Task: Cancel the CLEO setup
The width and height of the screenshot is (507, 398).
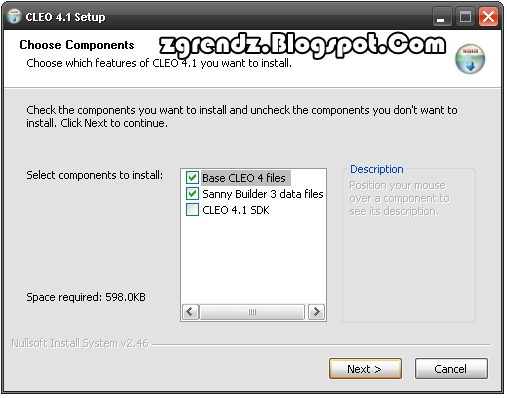Action: coord(451,369)
